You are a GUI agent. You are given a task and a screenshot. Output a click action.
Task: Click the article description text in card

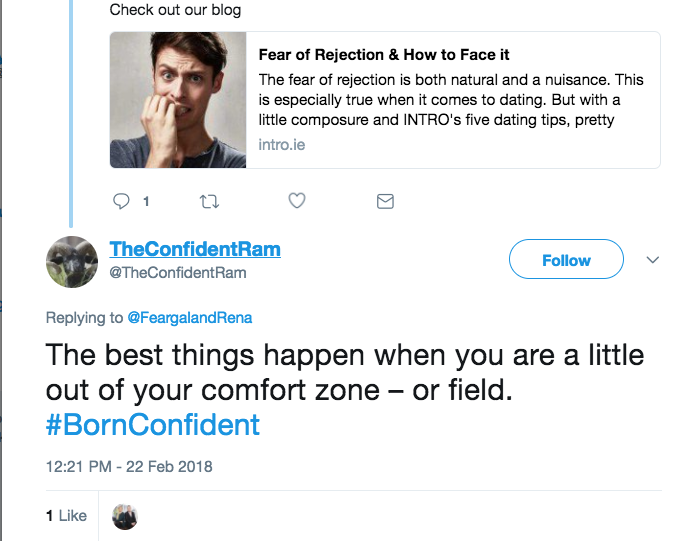(450, 100)
